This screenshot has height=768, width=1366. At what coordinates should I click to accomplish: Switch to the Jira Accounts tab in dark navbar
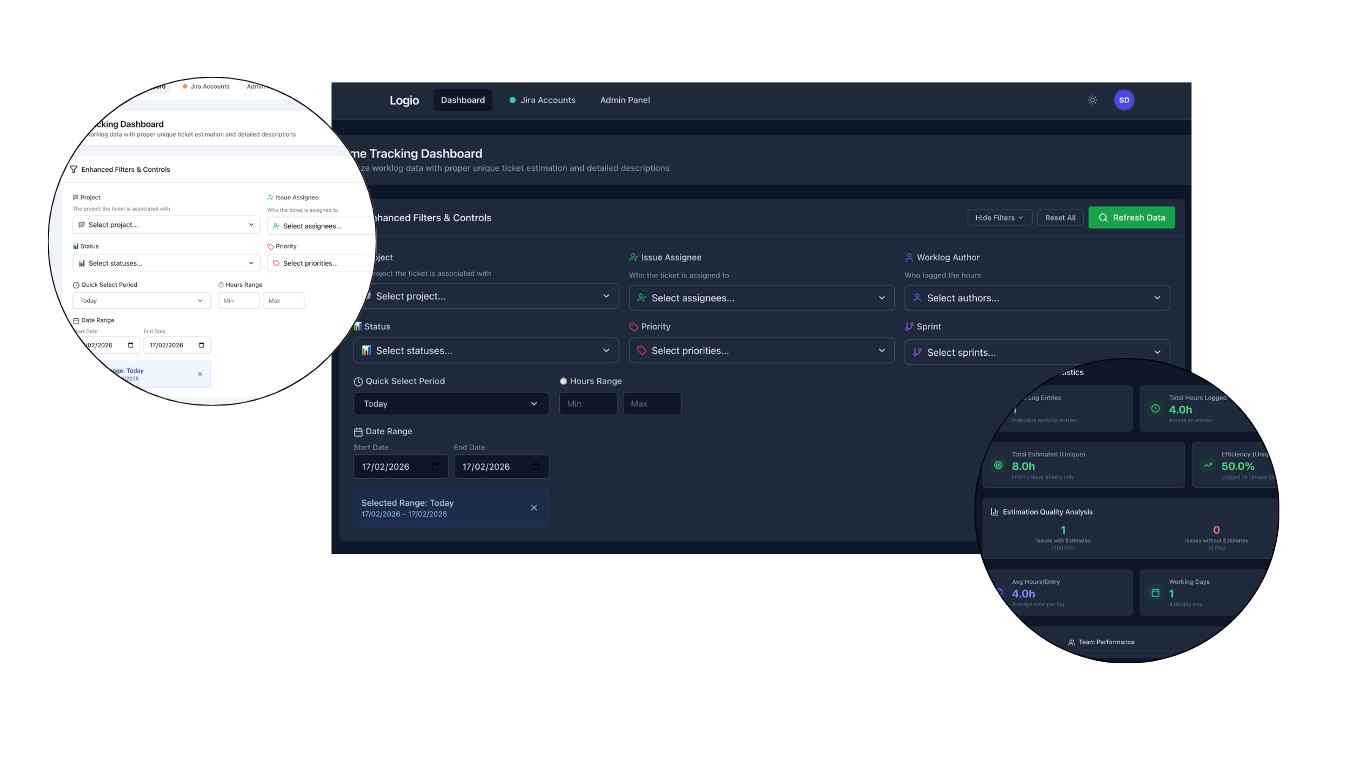542,100
